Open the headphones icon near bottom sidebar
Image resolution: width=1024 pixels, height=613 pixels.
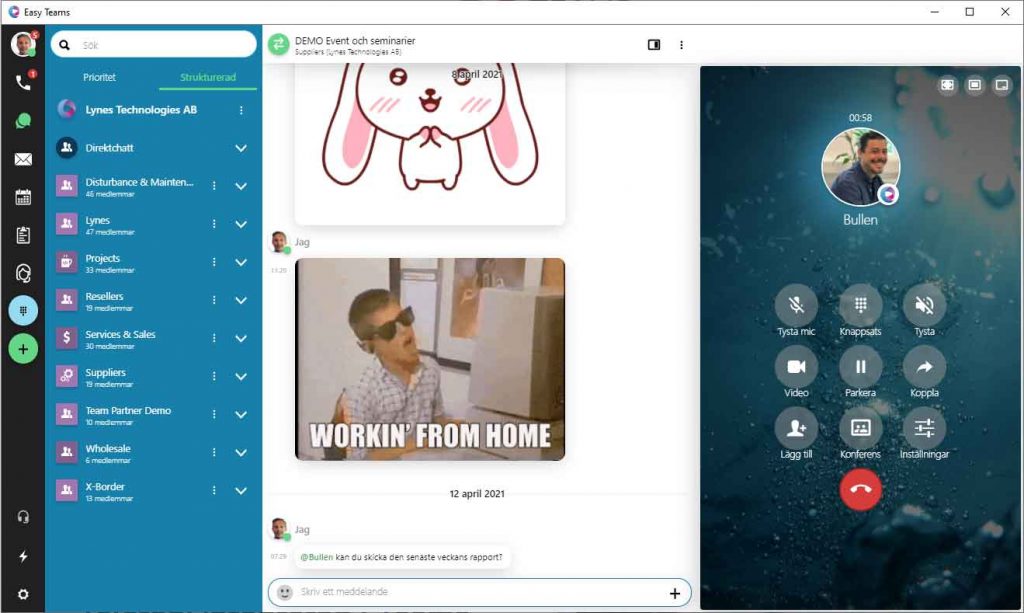(23, 518)
